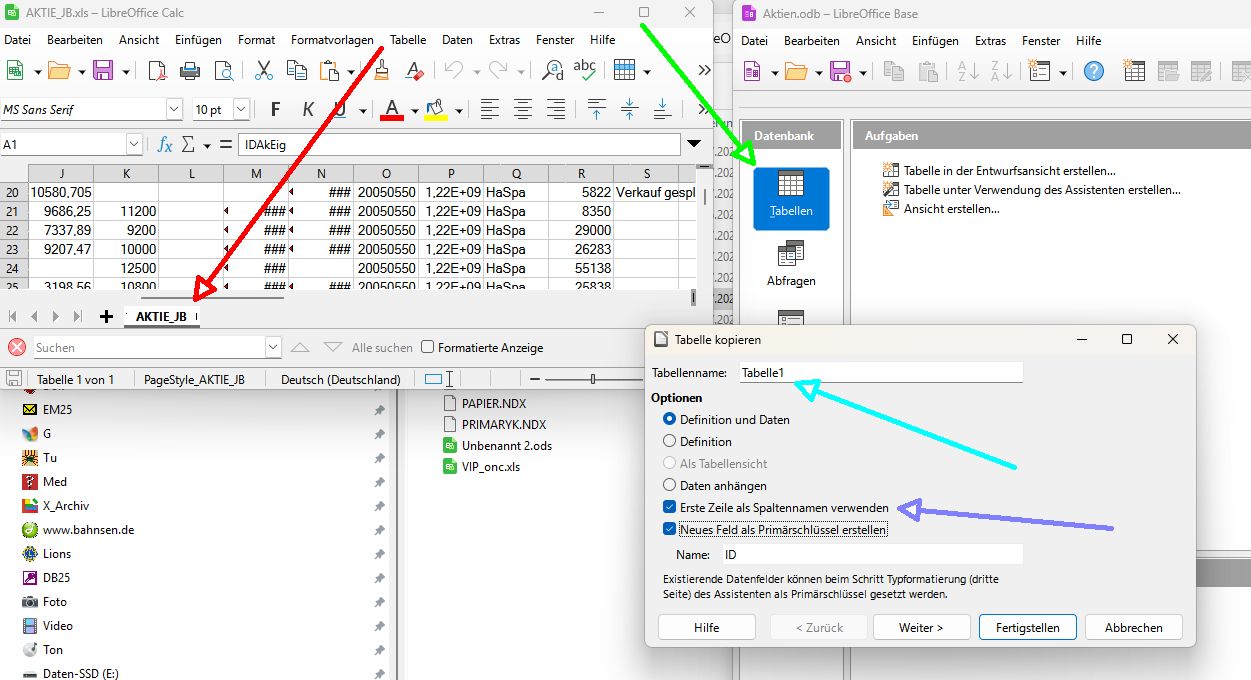
Task: Click the red font color swatch
Action: point(391,110)
